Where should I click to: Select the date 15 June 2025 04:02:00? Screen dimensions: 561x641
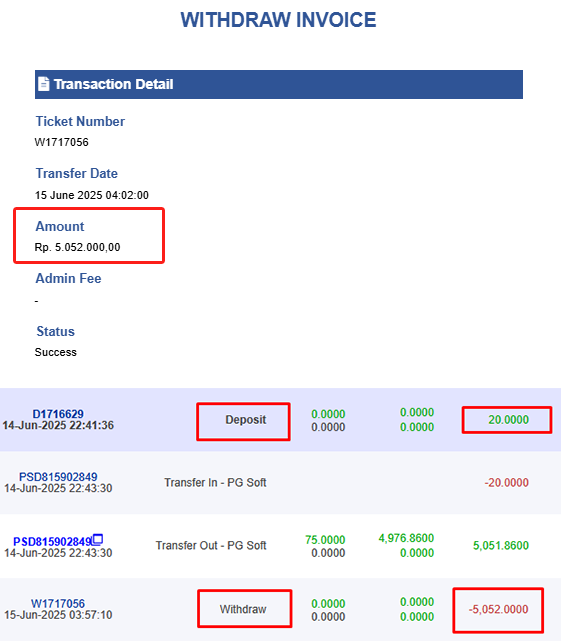point(92,195)
